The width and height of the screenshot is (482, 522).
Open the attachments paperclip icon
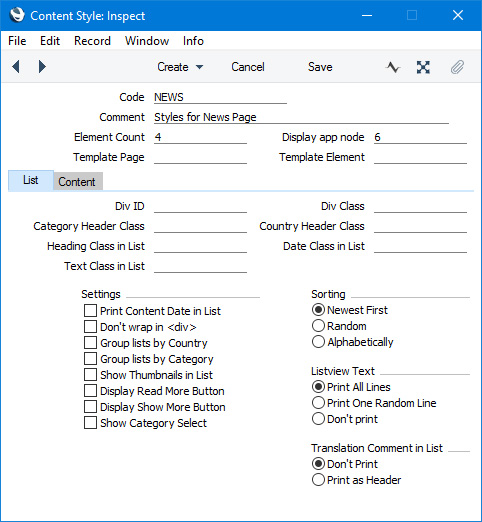(457, 67)
